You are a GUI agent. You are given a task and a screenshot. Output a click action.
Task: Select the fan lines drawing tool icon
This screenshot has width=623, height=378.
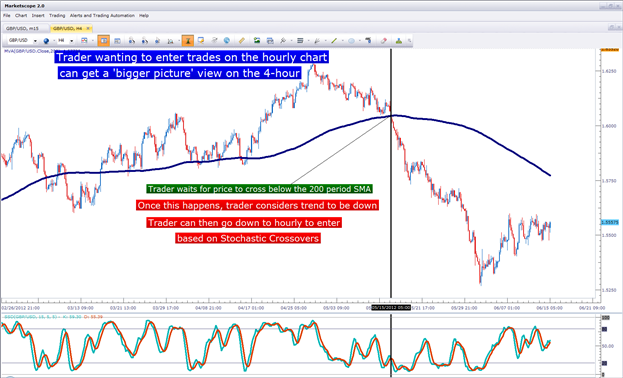point(317,41)
